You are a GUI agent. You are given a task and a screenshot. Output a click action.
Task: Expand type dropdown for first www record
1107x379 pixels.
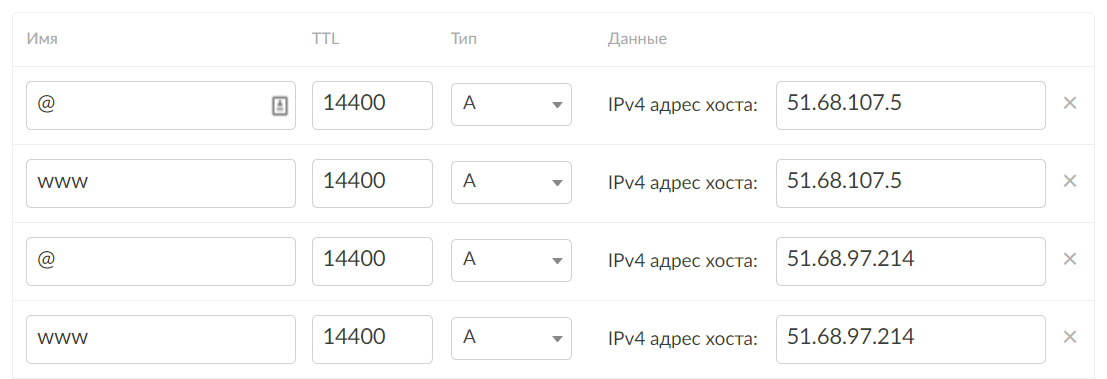511,182
